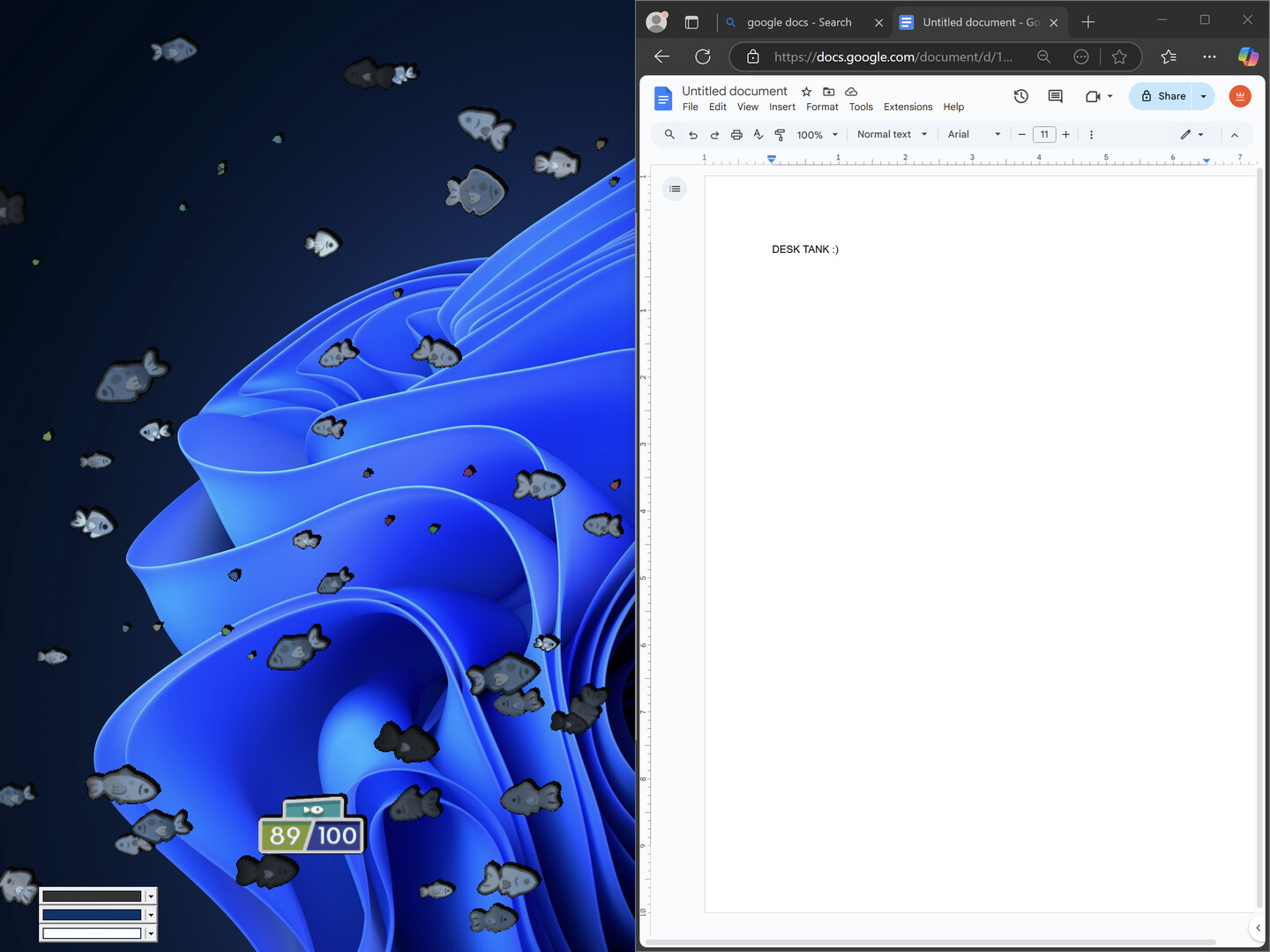Select the Paint format roller tool

tap(780, 135)
